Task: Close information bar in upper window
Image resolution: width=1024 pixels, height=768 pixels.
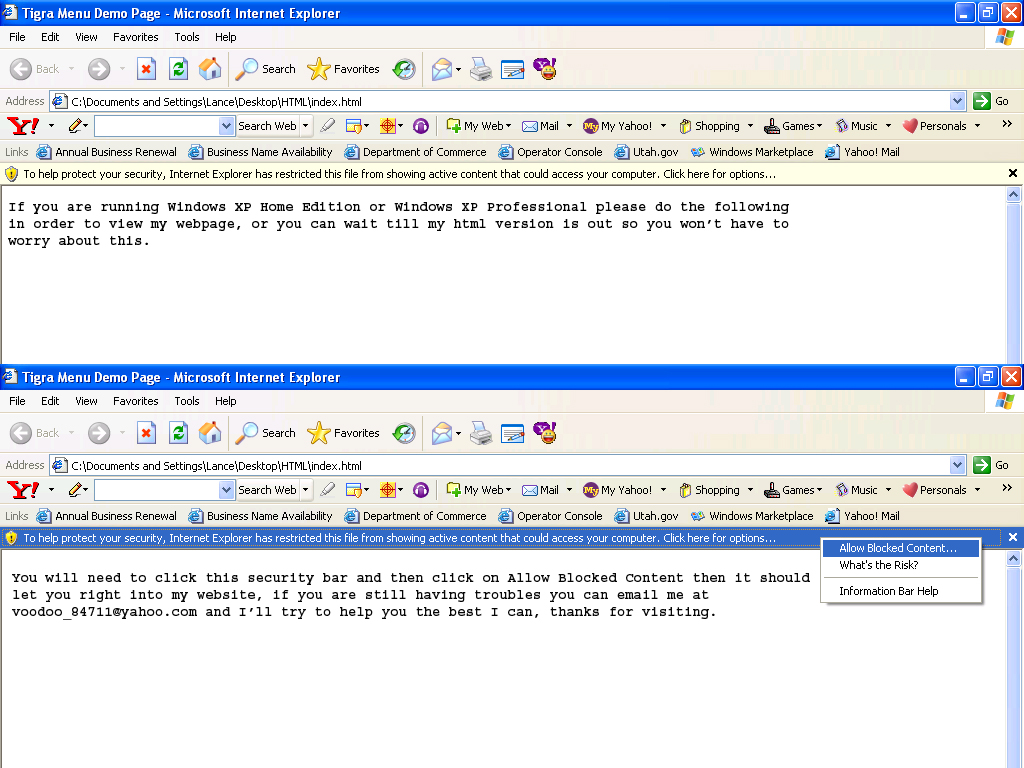Action: [1012, 173]
